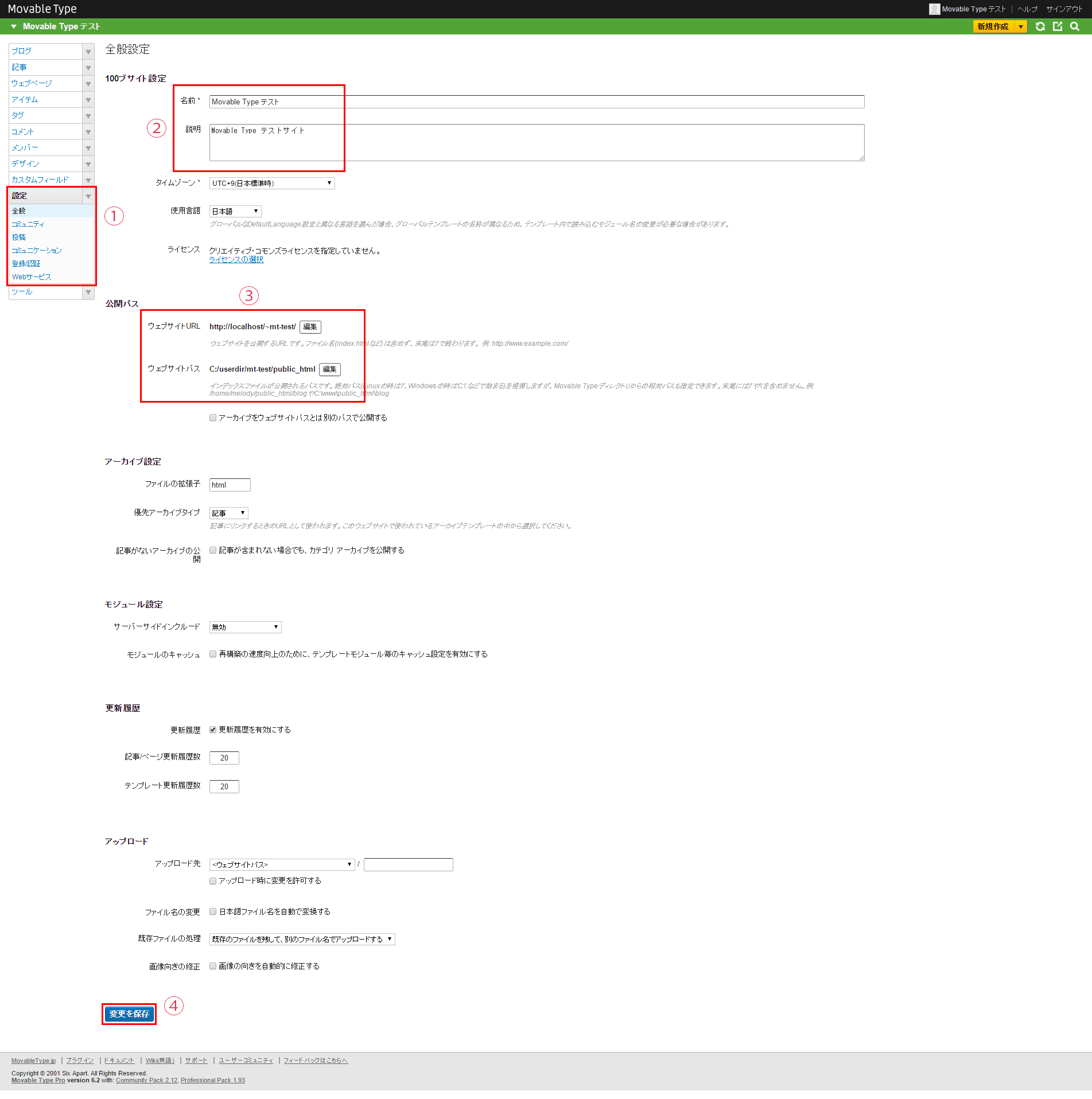Open the プラグイン footer link
Screen dimensions: 1092x1099
[80, 1061]
